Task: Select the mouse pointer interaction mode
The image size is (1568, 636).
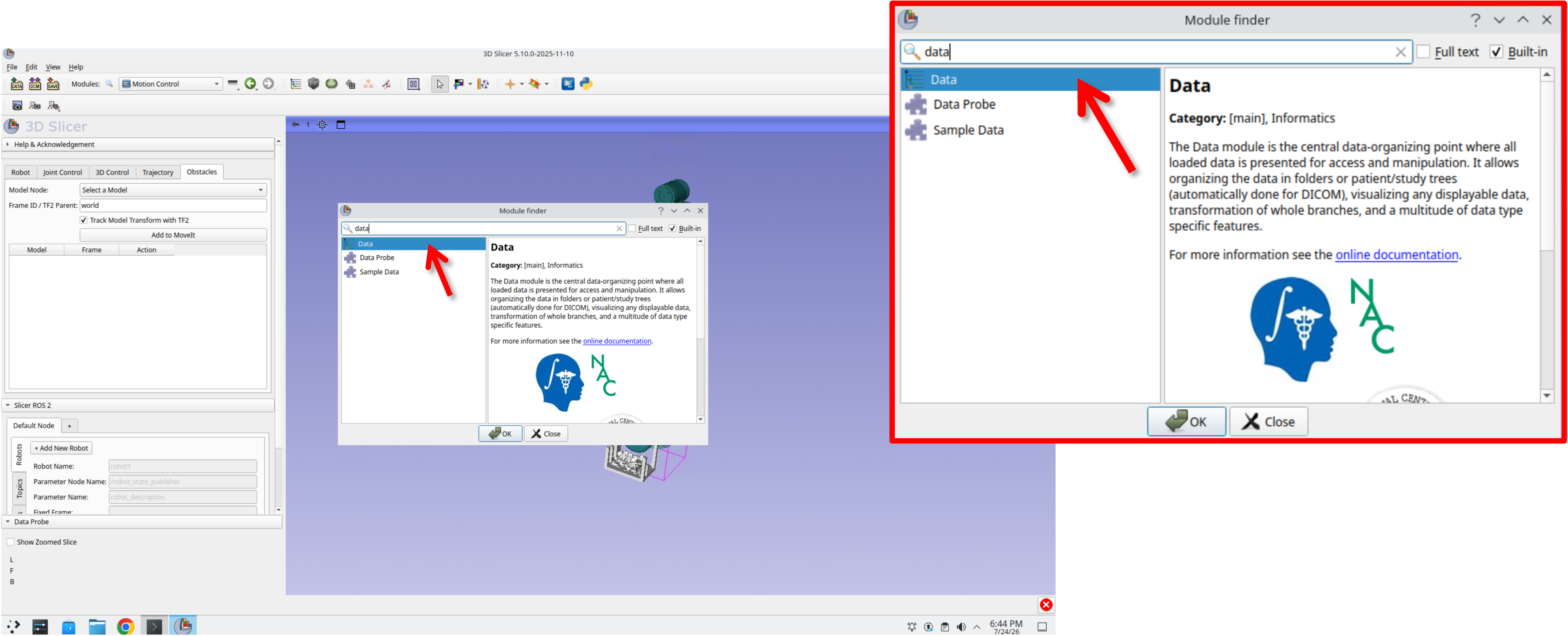Action: click(440, 84)
